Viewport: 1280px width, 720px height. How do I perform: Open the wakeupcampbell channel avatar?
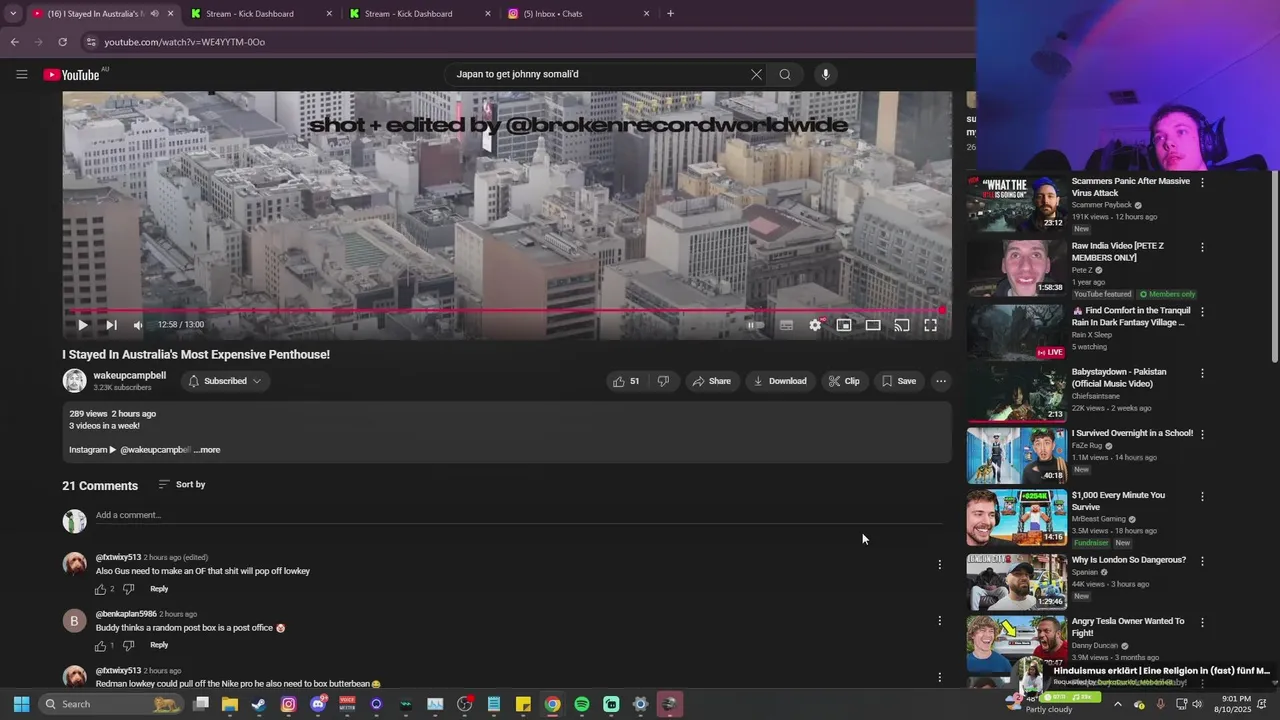(75, 381)
